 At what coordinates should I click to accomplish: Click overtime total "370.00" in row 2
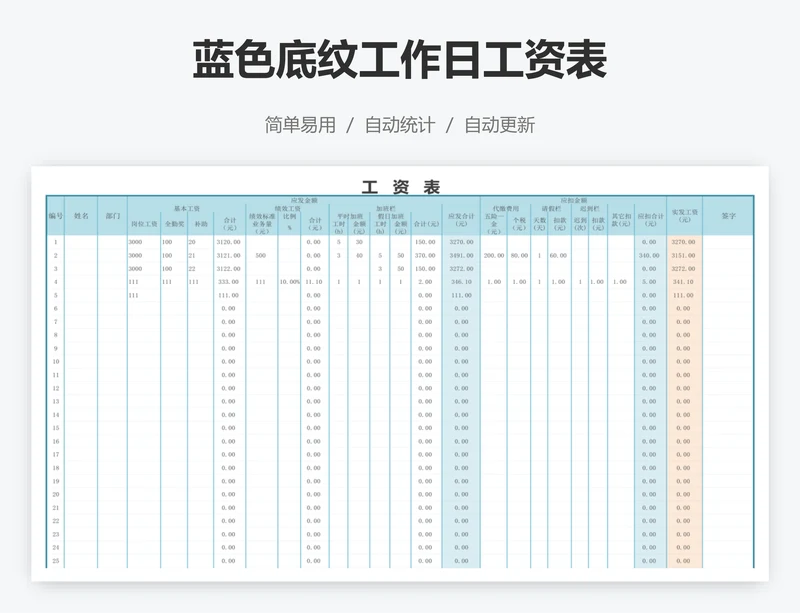425,255
